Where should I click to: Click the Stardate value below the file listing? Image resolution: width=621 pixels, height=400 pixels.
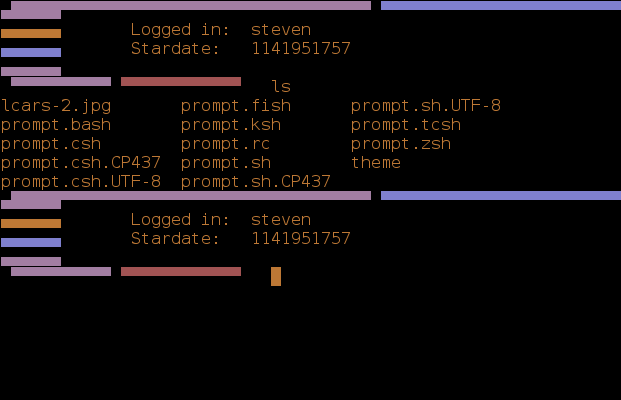[x=301, y=239]
